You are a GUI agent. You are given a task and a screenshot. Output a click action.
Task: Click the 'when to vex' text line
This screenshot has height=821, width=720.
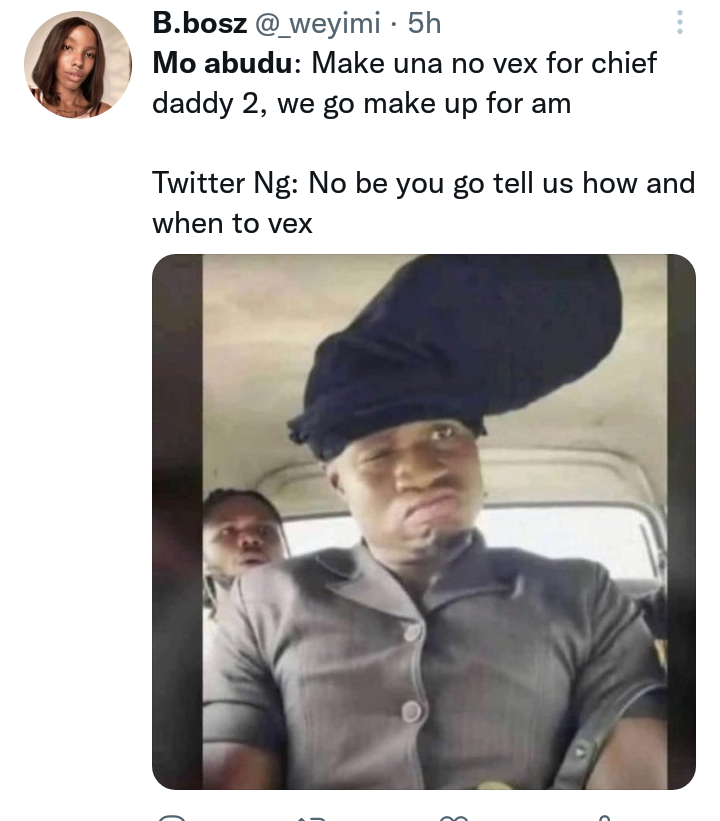232,224
